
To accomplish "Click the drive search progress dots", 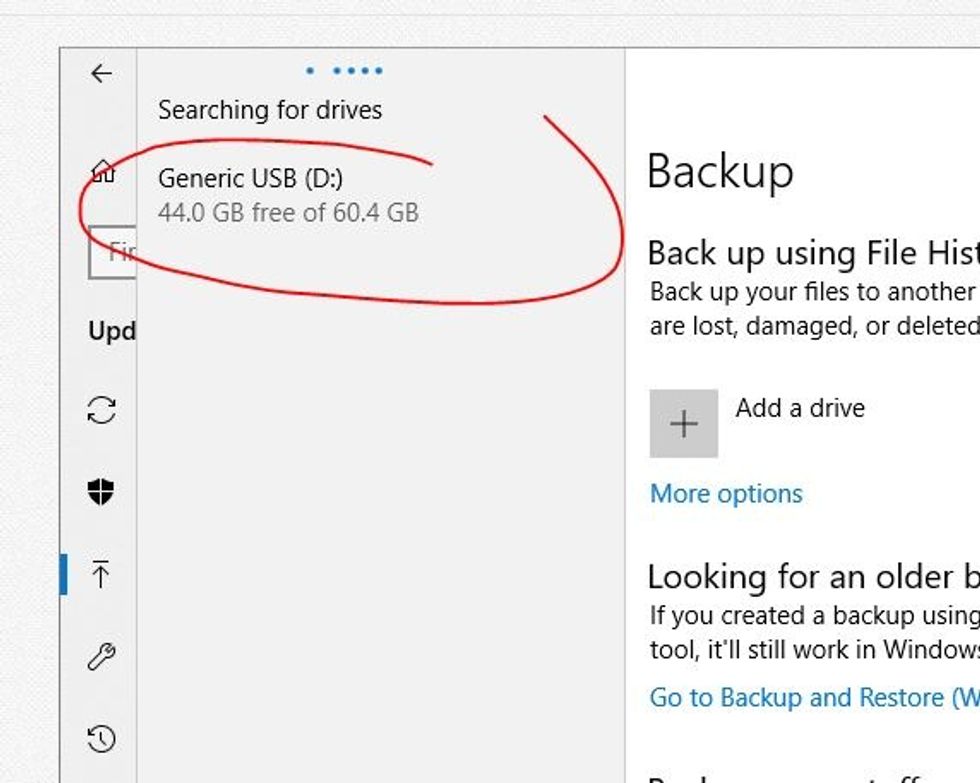I will (x=343, y=71).
